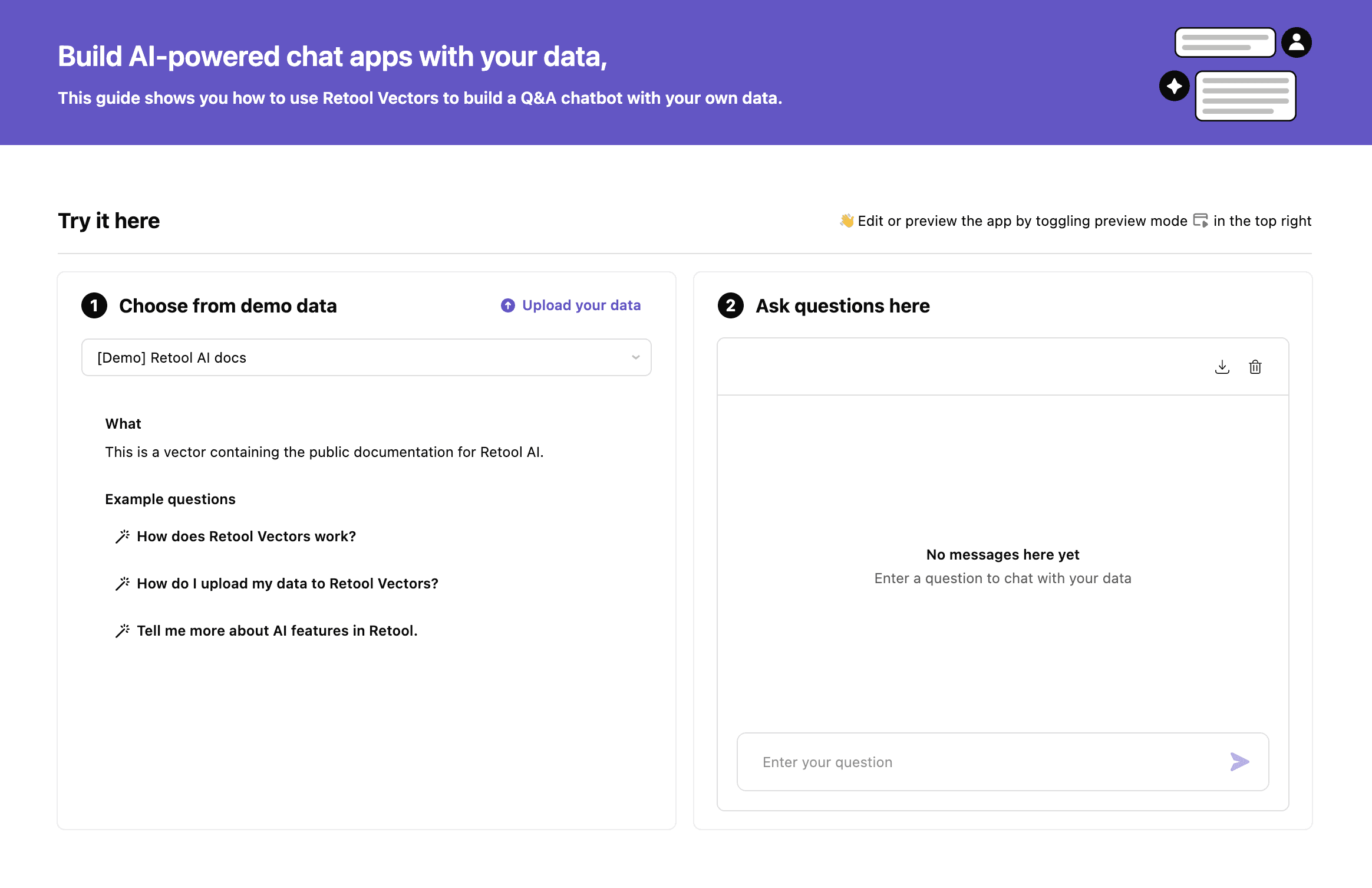Viewport: 1372px width, 888px height.
Task: Clear the chat using the trash icon
Action: tap(1255, 366)
